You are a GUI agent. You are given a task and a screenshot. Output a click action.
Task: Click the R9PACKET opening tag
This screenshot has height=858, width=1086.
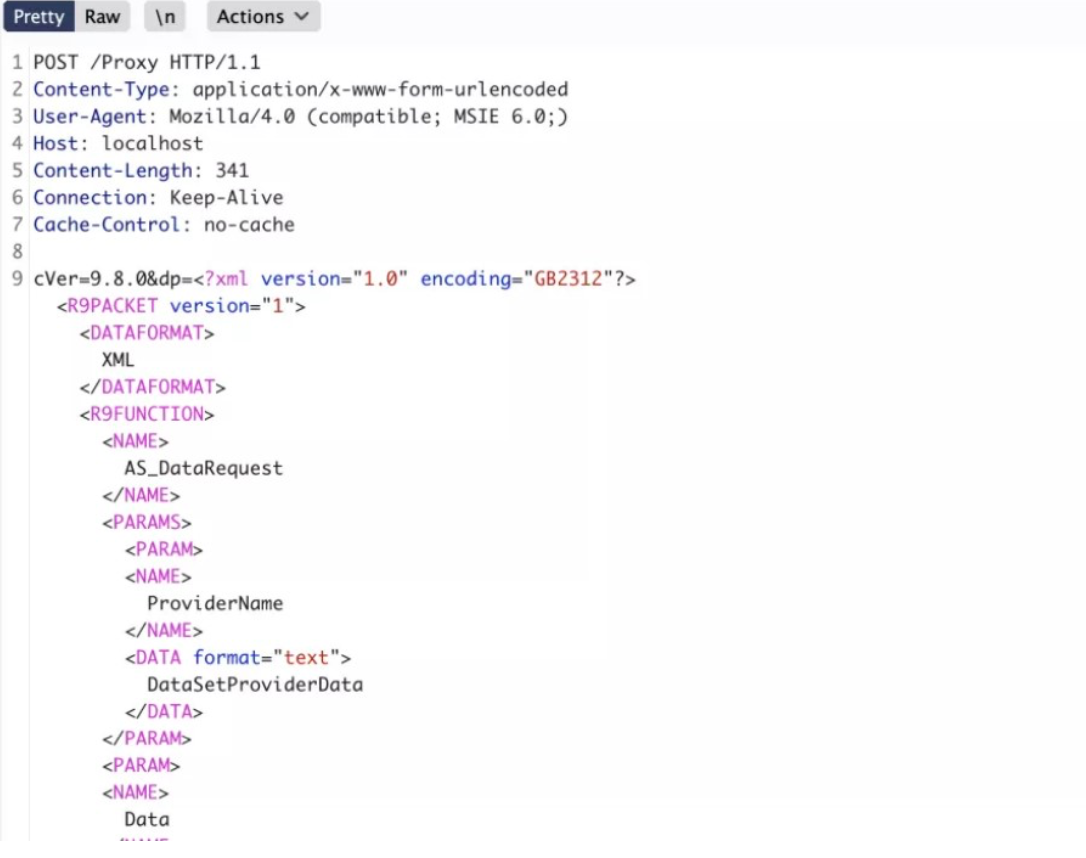tap(112, 306)
